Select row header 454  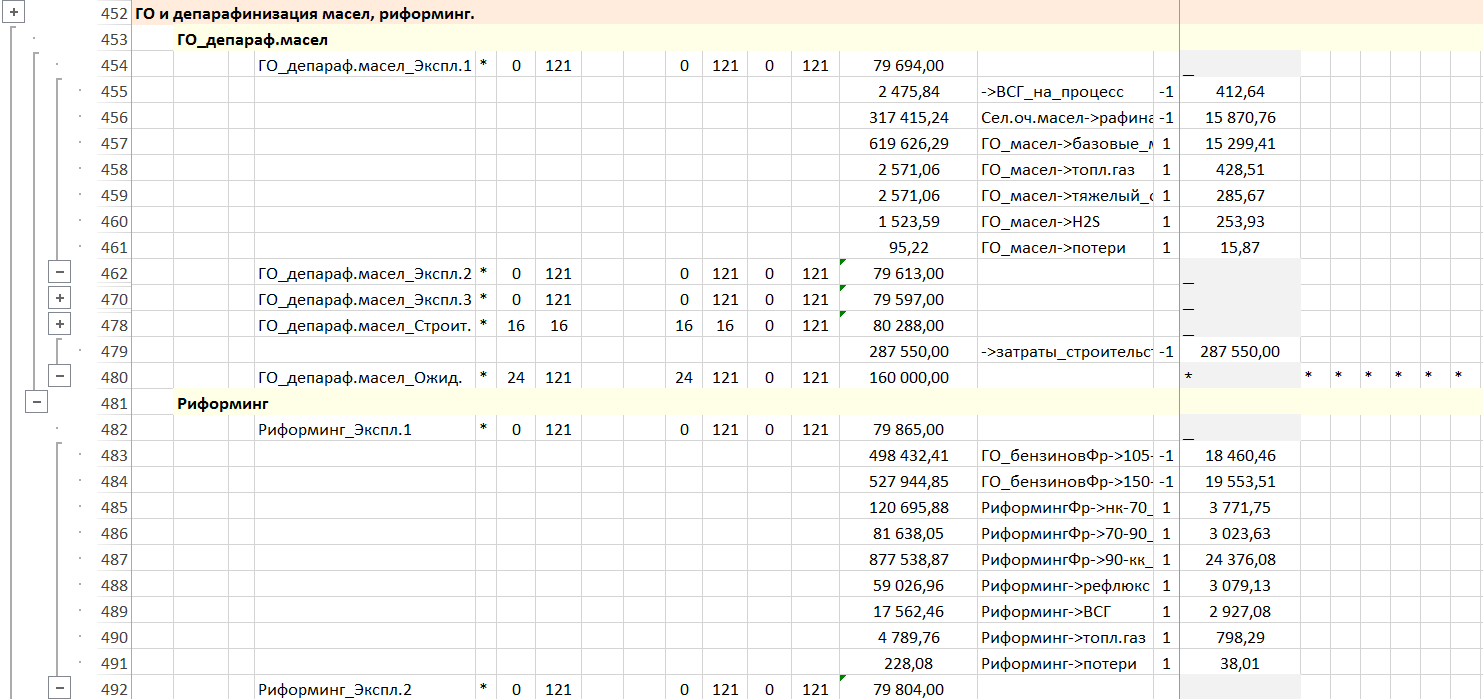[114, 66]
